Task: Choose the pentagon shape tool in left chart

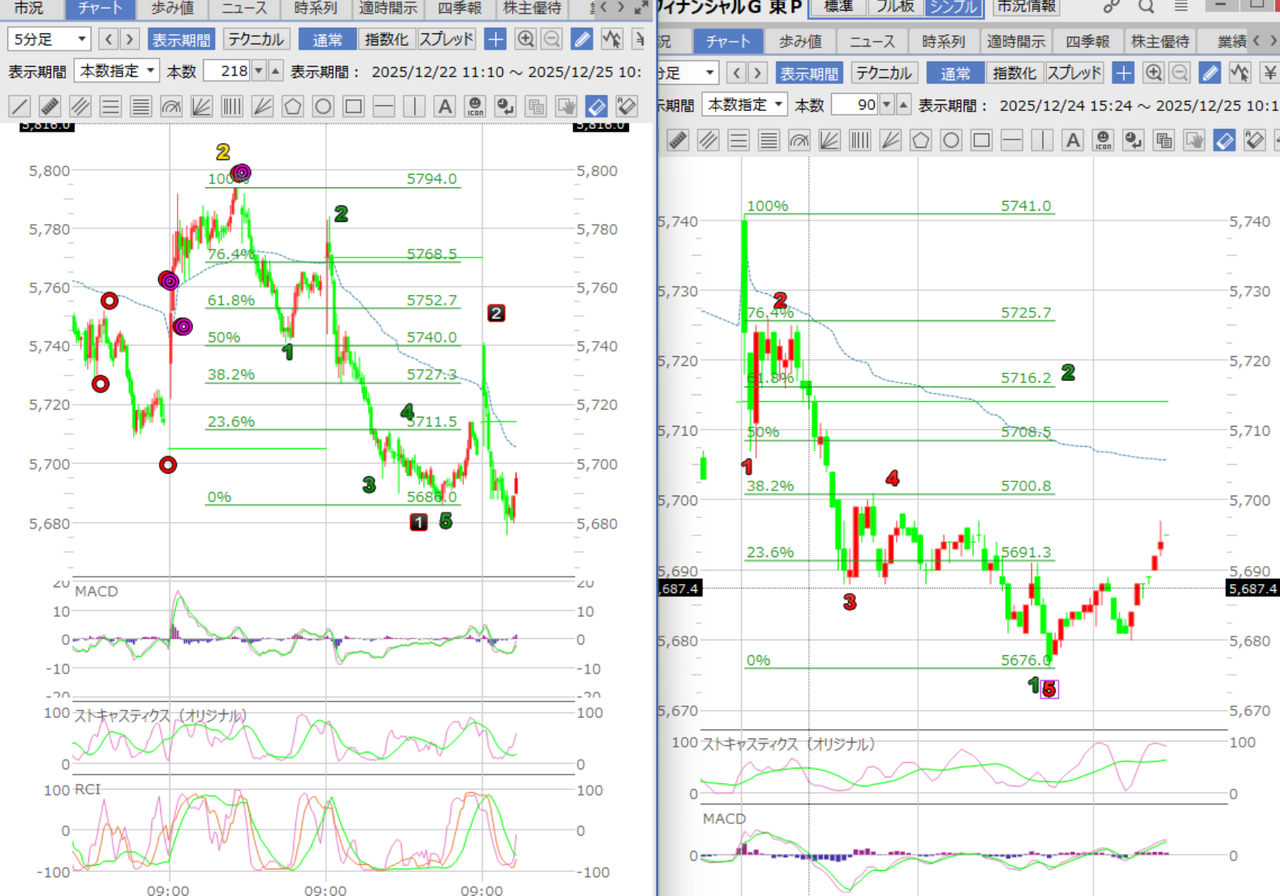Action: point(293,107)
